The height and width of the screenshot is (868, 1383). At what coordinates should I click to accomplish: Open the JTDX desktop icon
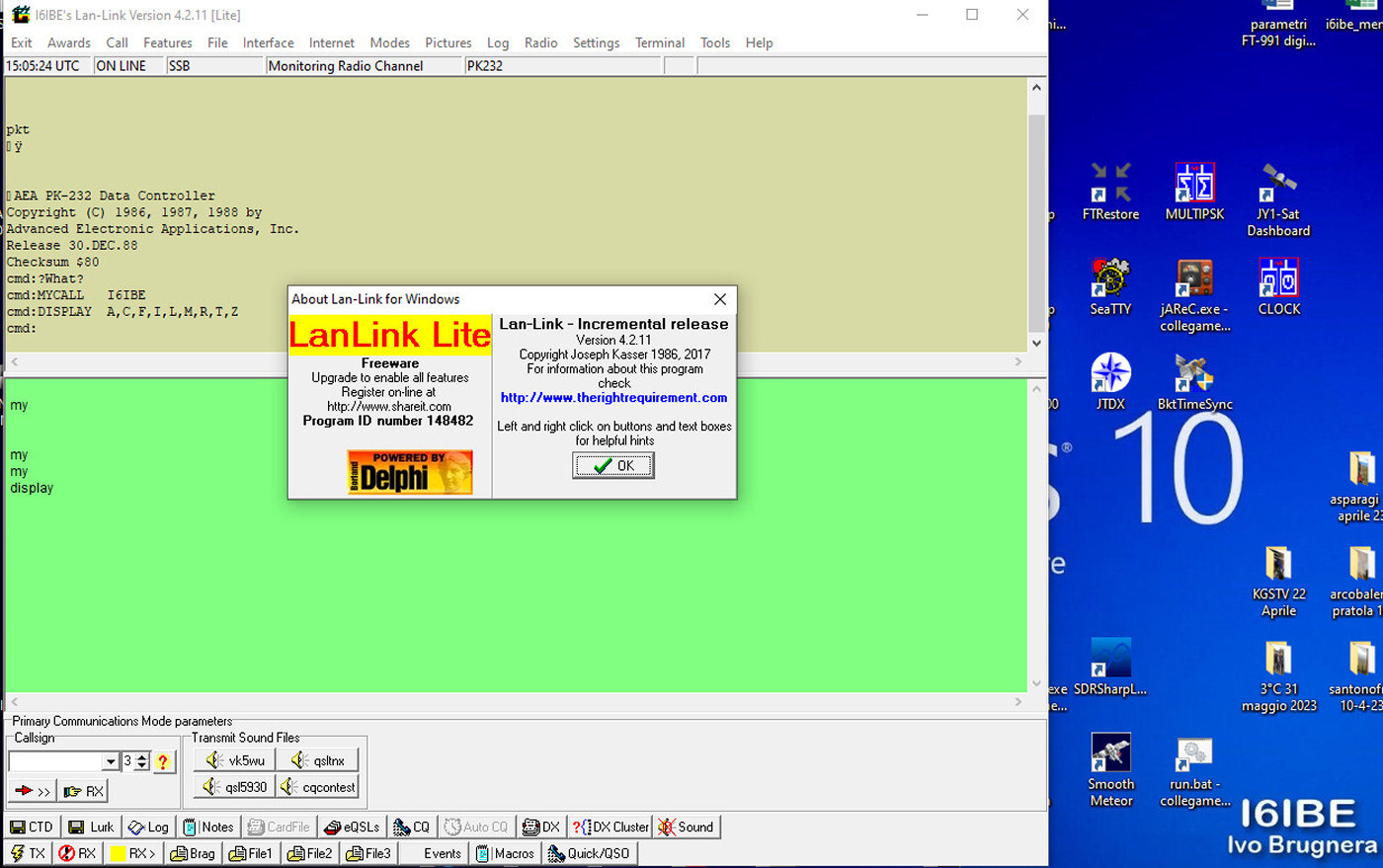click(1110, 381)
